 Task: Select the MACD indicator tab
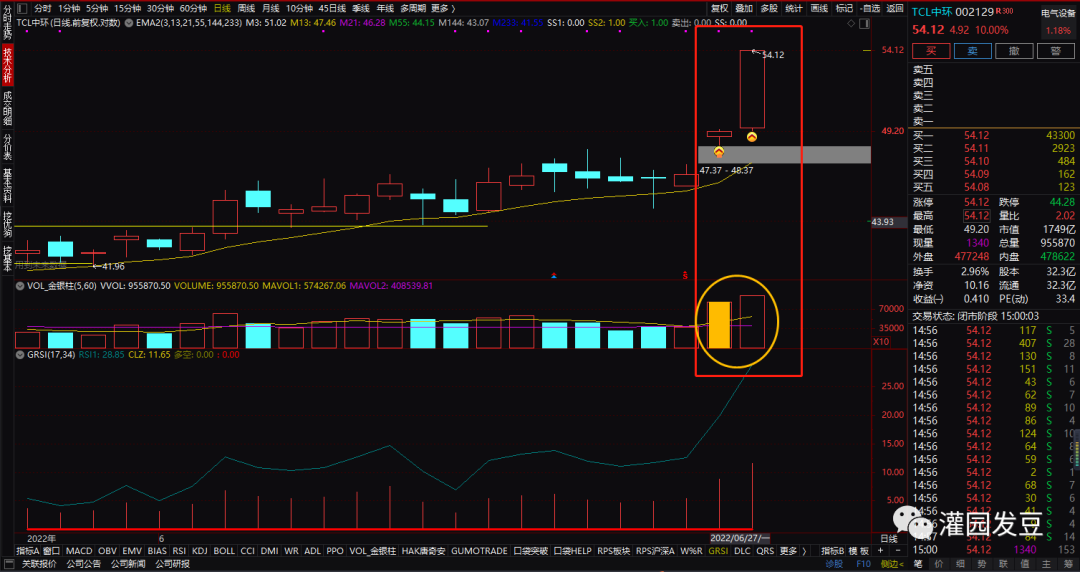coord(79,551)
